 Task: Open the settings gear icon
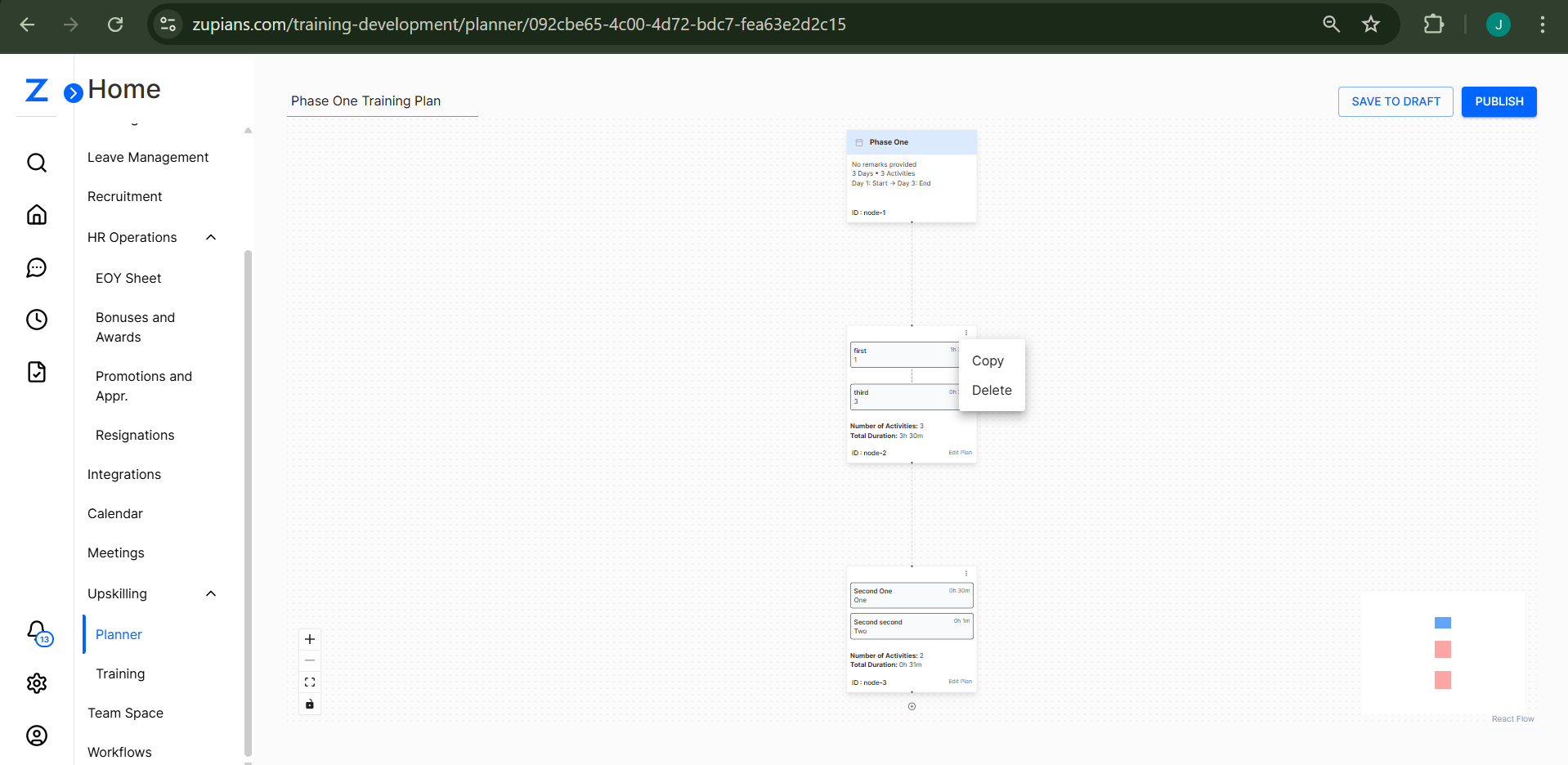(37, 683)
